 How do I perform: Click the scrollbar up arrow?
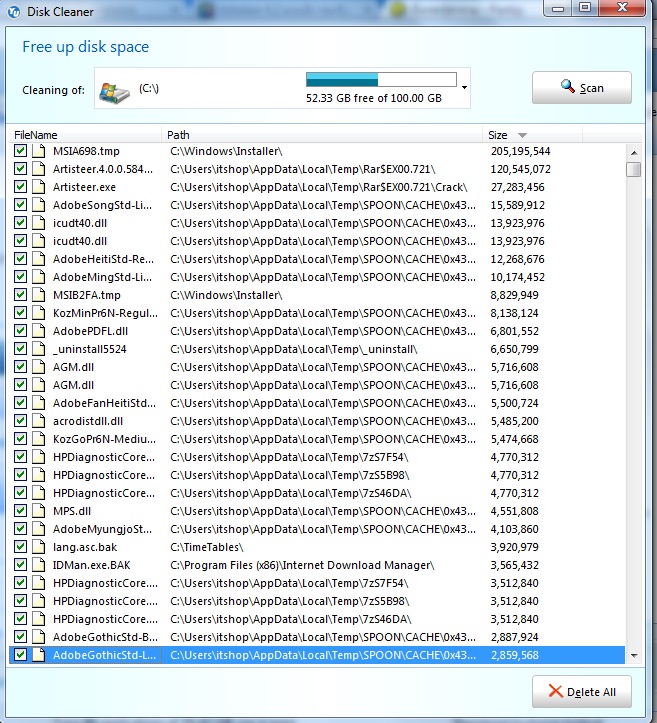pyautogui.click(x=634, y=152)
